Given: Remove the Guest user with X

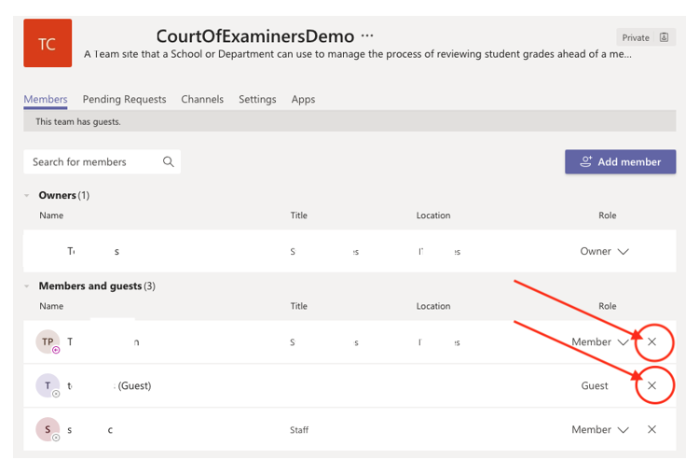Looking at the screenshot, I should pos(652,385).
